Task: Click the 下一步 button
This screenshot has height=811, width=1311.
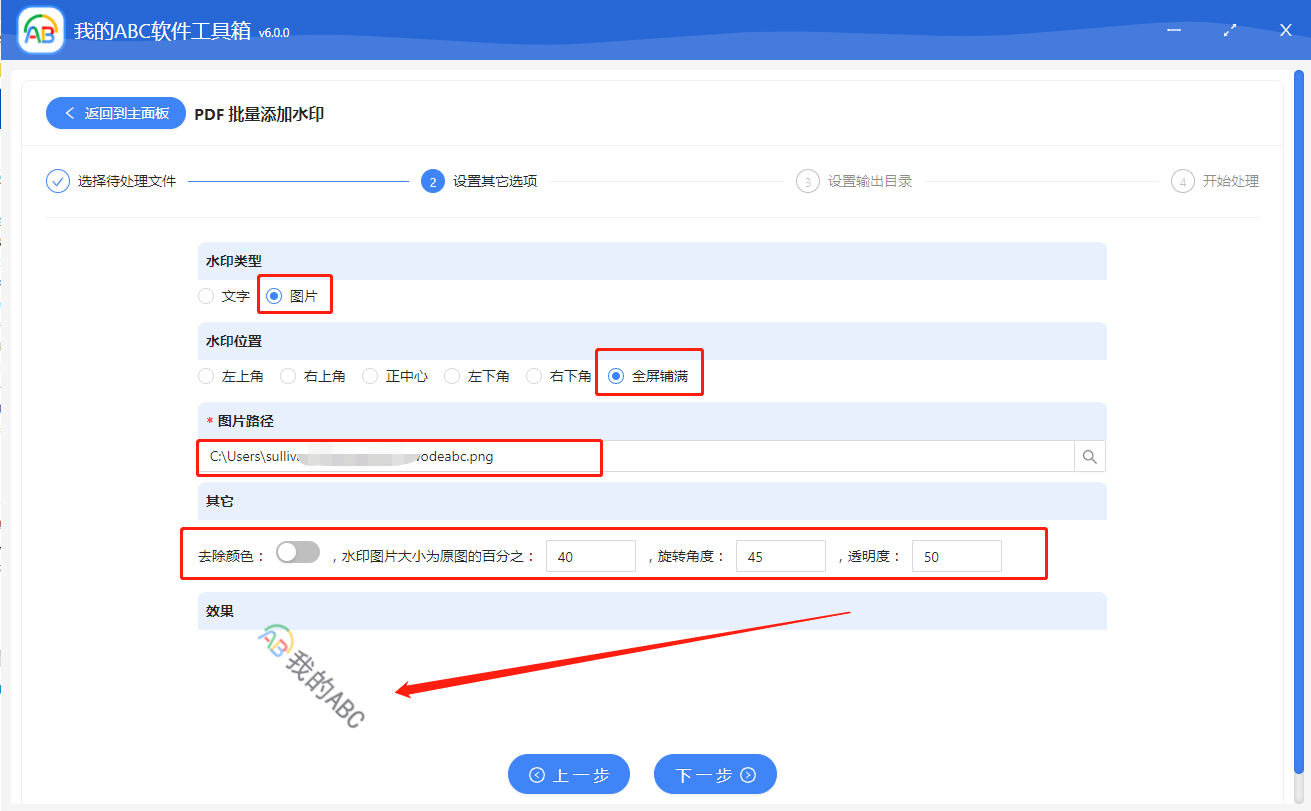Action: (x=715, y=774)
